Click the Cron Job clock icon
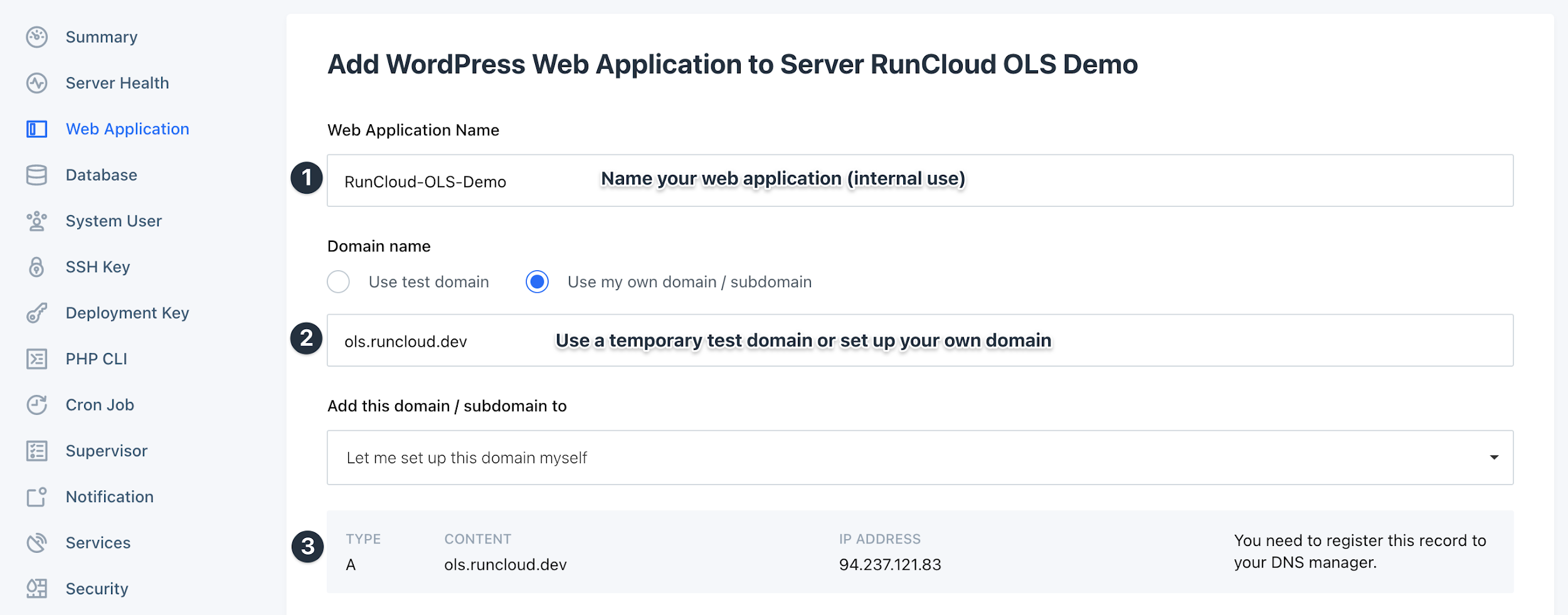This screenshot has width=1568, height=615. pos(37,405)
